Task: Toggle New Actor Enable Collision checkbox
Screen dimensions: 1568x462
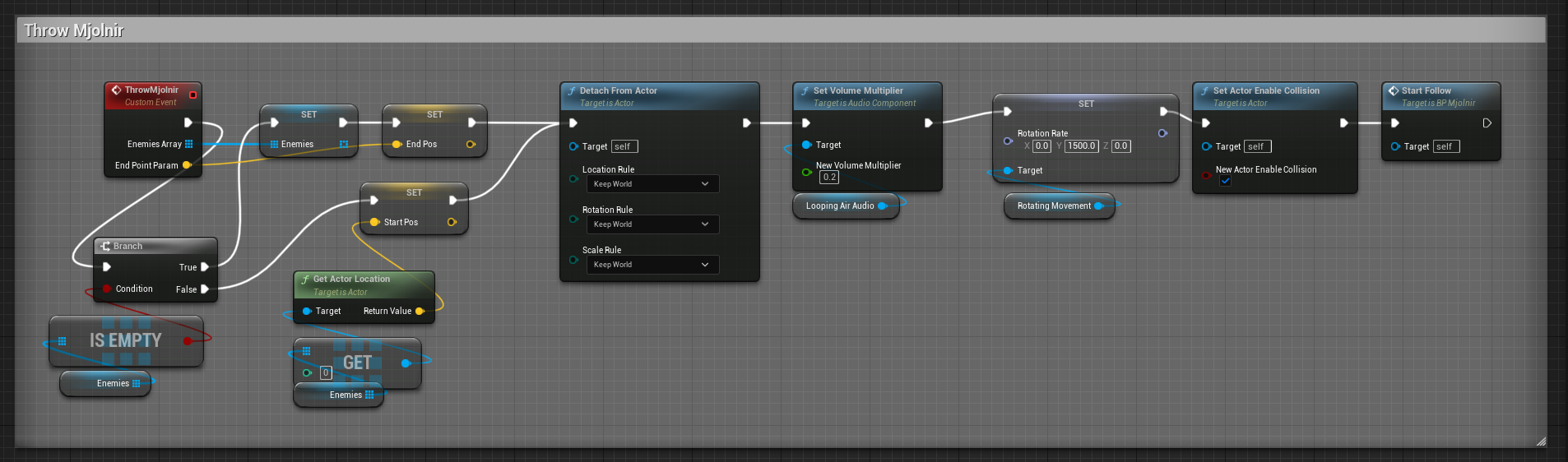Action: click(x=1225, y=181)
